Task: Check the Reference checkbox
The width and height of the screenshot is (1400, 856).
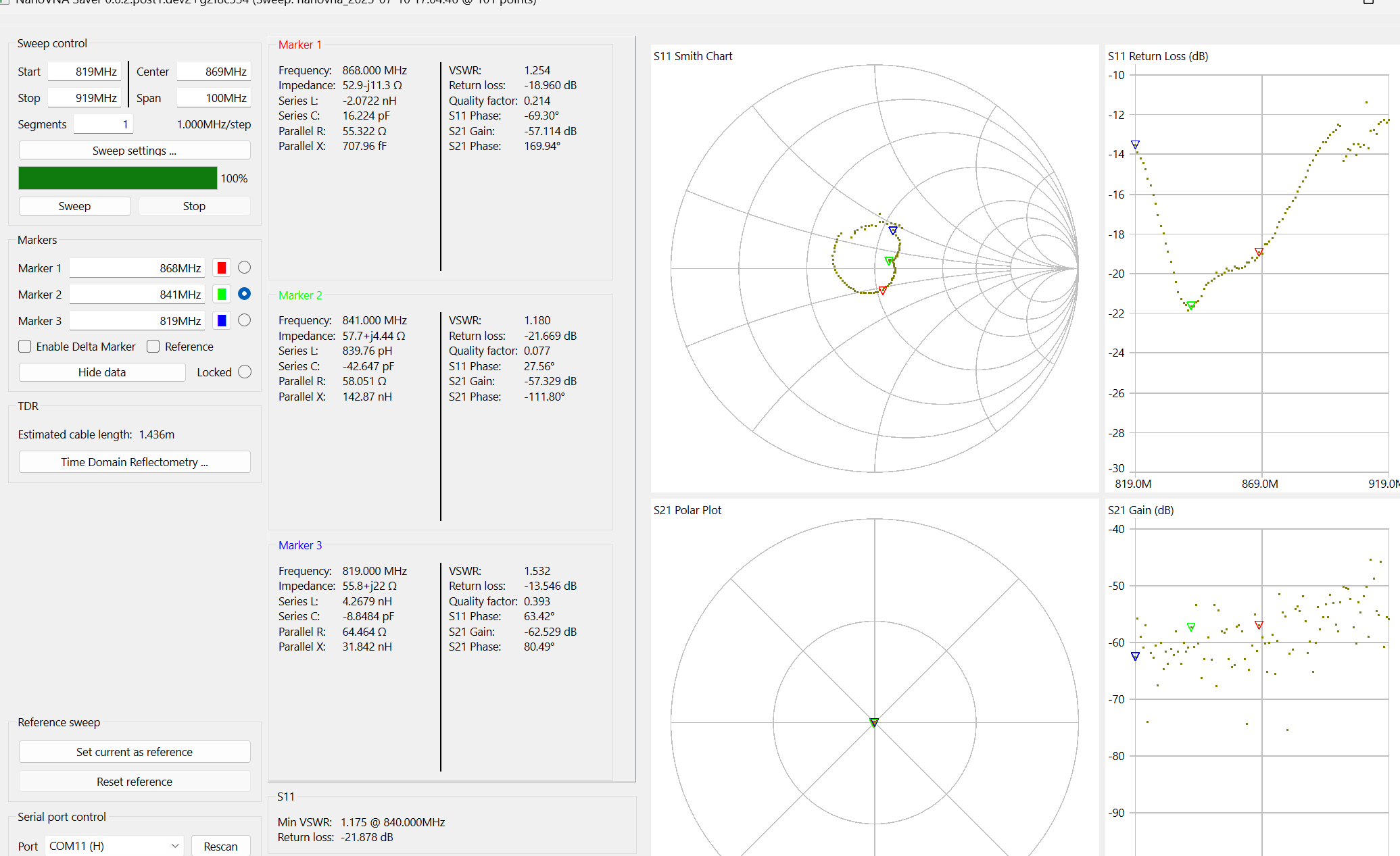Action: click(x=153, y=347)
